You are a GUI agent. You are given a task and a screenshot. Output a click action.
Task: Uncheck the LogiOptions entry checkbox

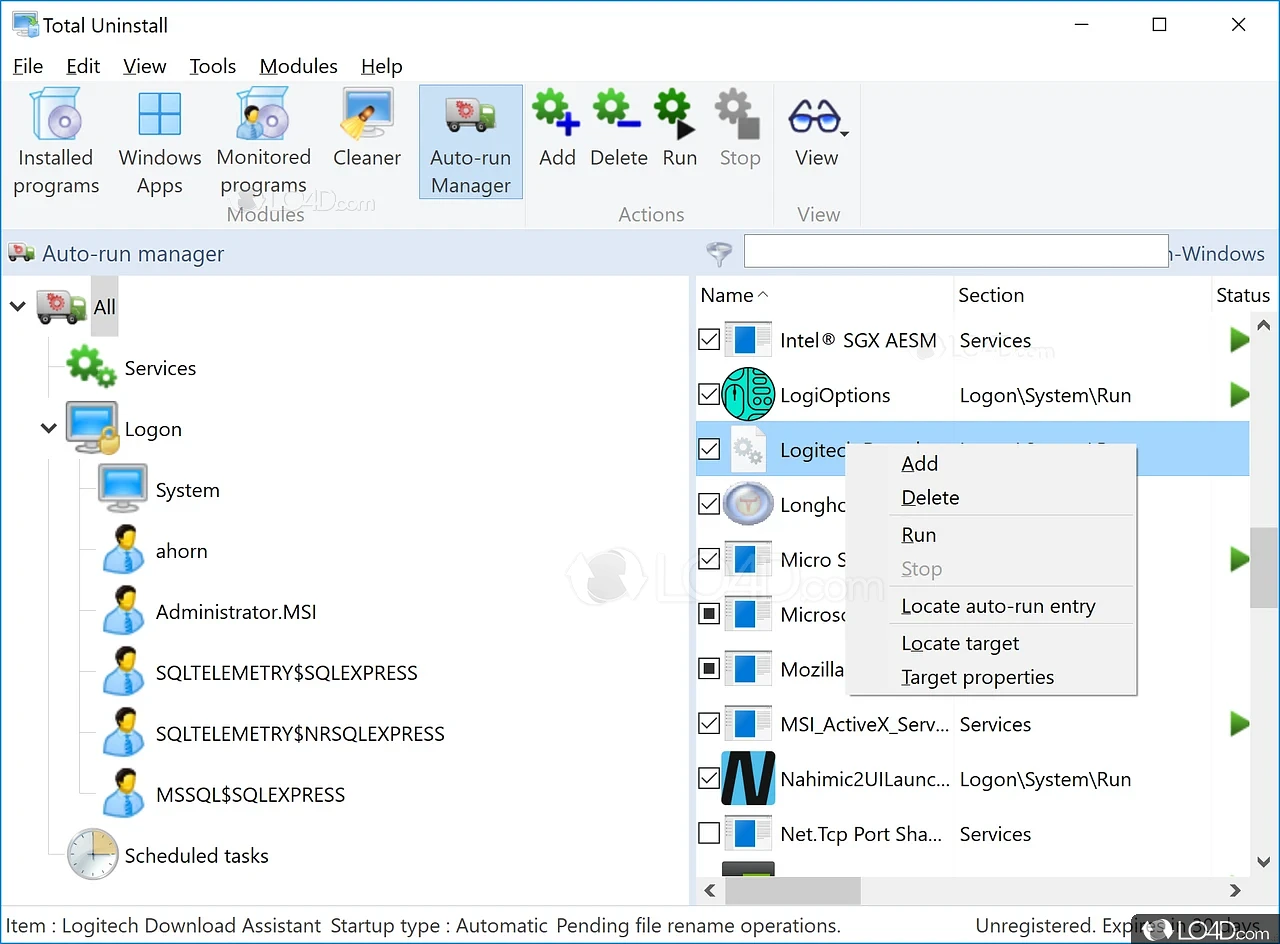(709, 395)
